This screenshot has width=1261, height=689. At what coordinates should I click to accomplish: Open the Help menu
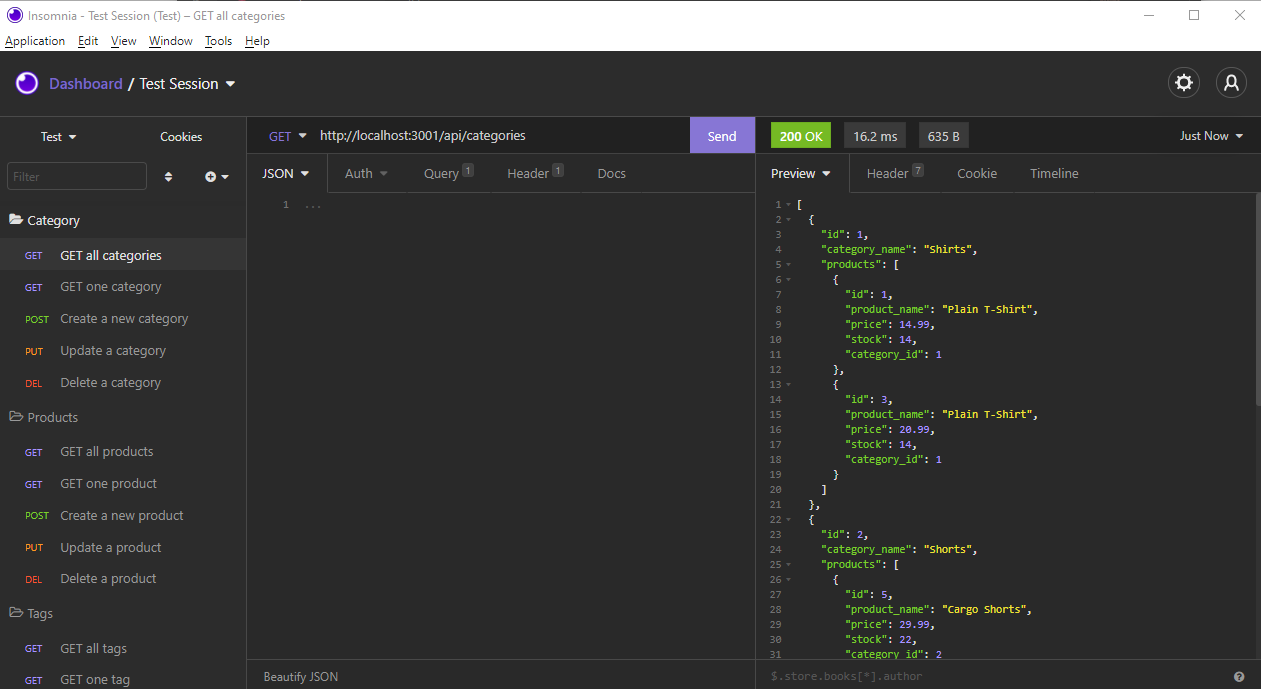tap(257, 41)
